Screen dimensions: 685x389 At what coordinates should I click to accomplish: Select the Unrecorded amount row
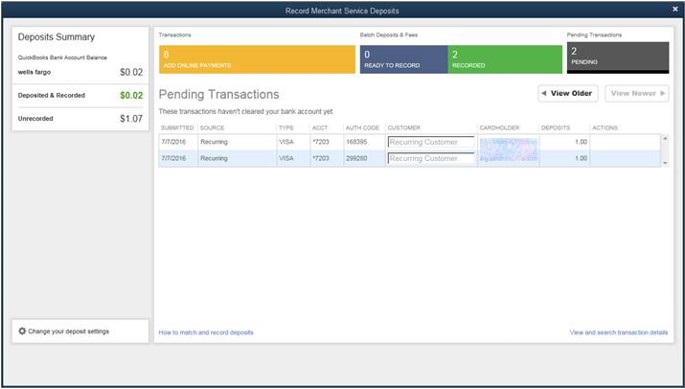click(x=80, y=118)
